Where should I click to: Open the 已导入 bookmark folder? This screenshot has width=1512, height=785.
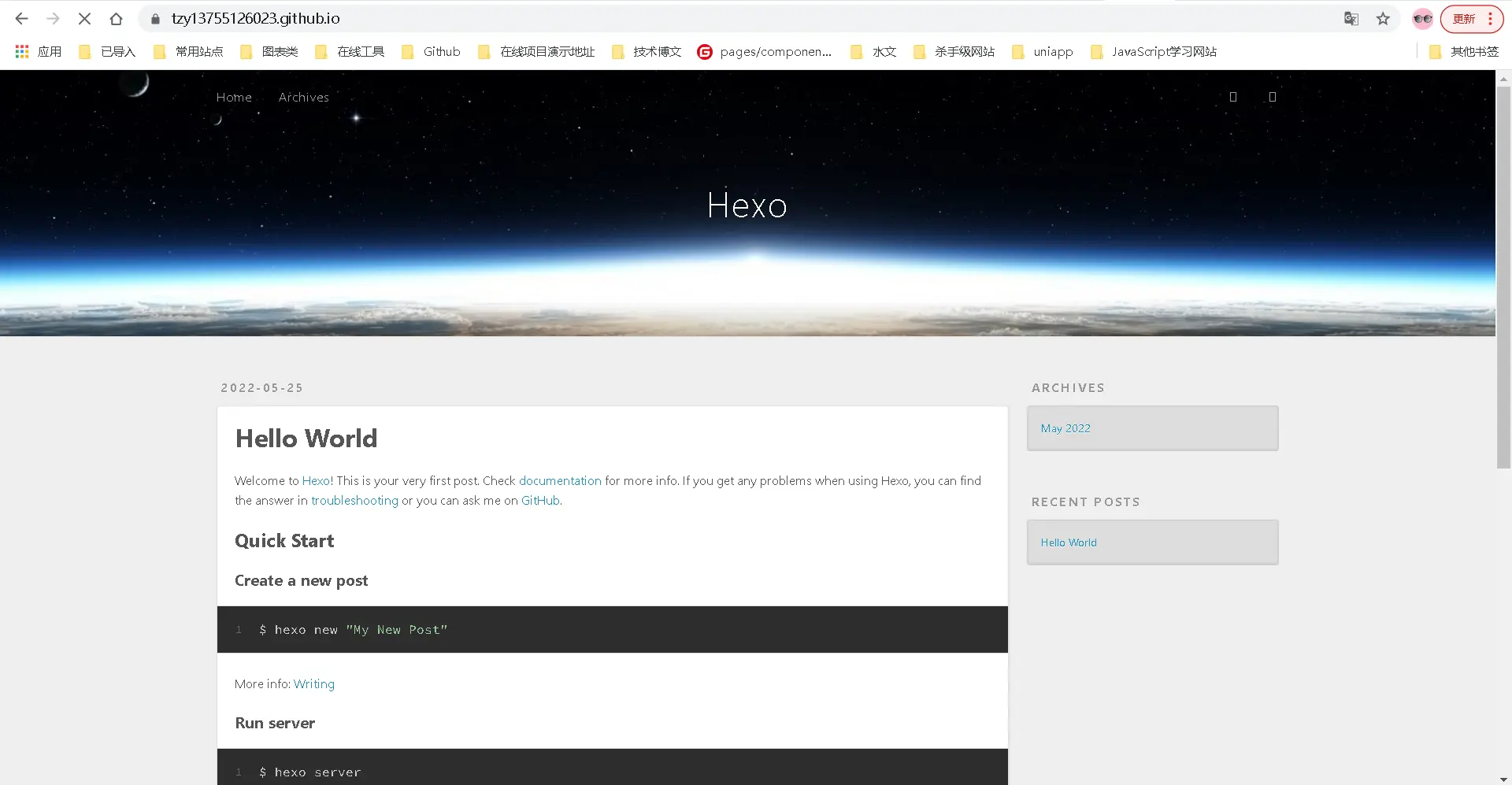coord(108,51)
